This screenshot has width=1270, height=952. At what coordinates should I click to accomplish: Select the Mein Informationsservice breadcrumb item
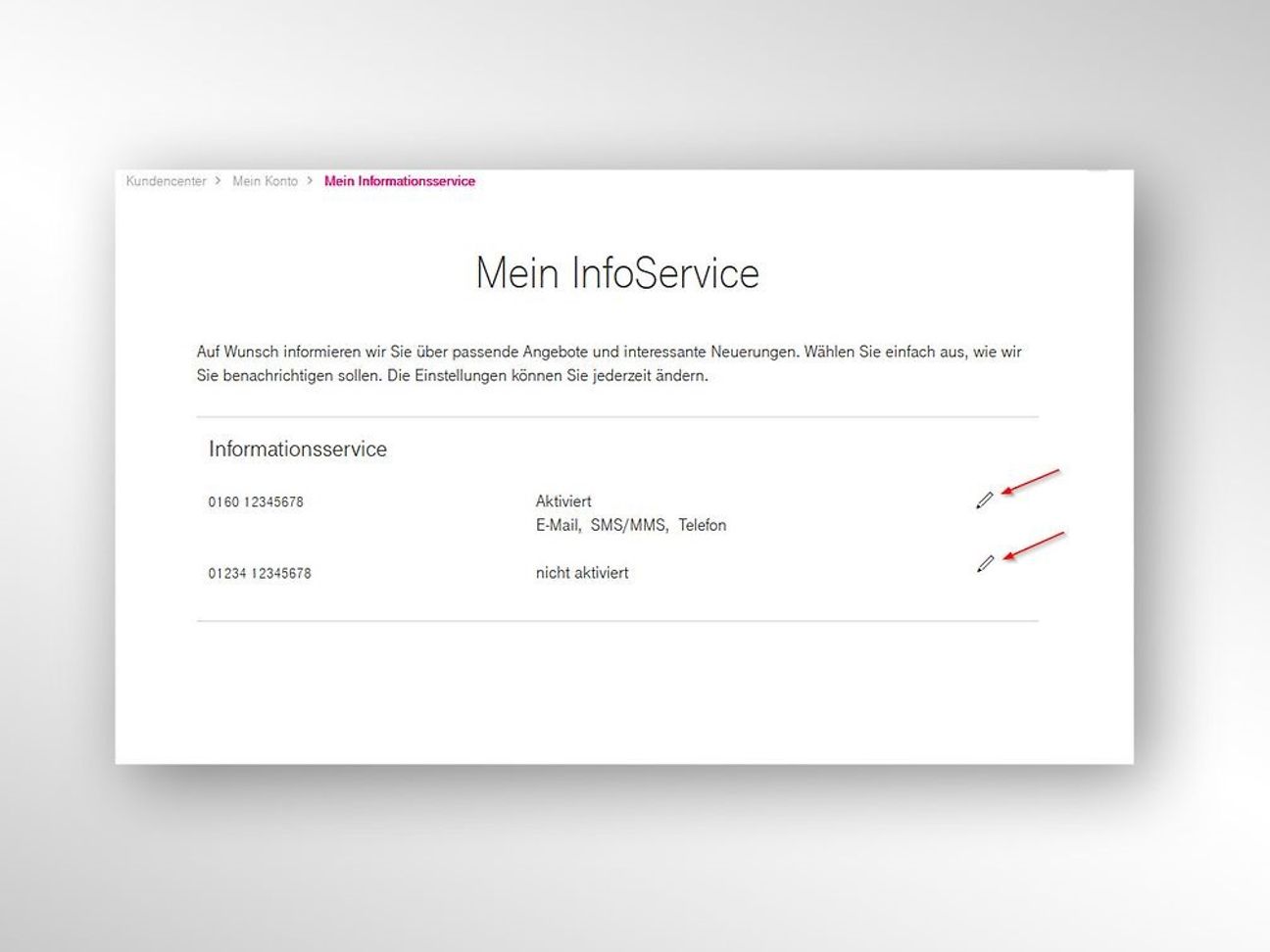point(399,181)
